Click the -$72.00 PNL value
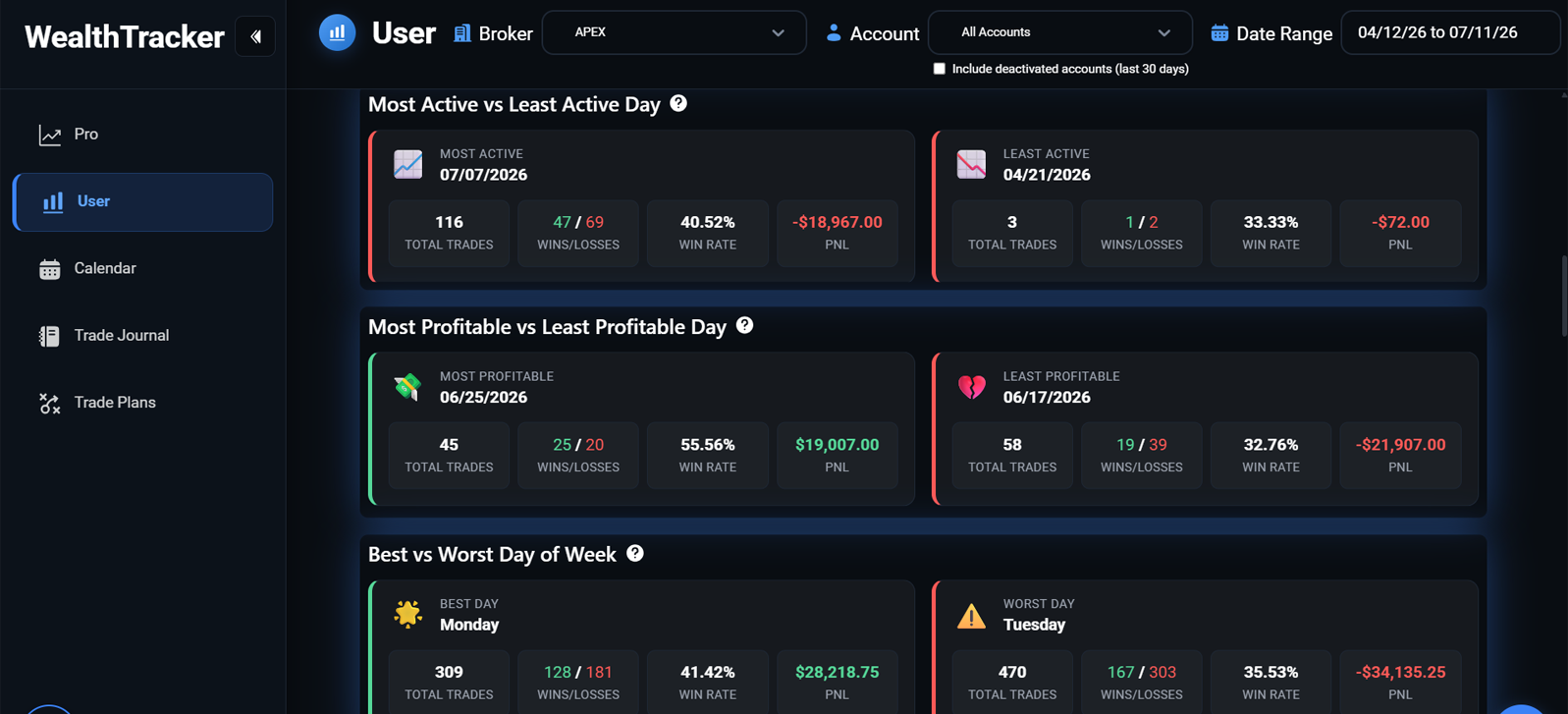Screen dimensions: 1568x714 pyautogui.click(x=1400, y=223)
